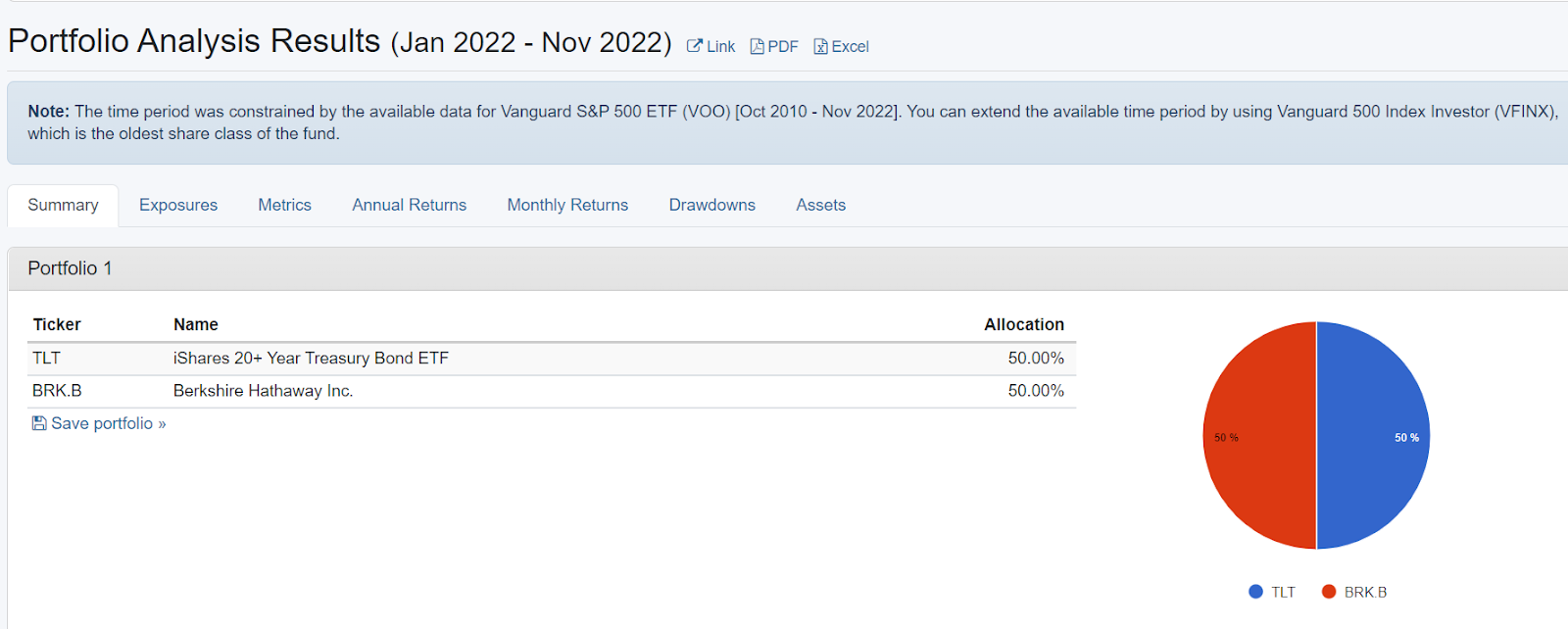Switch to the Assets tab
Image resolution: width=1568 pixels, height=629 pixels.
(x=821, y=205)
